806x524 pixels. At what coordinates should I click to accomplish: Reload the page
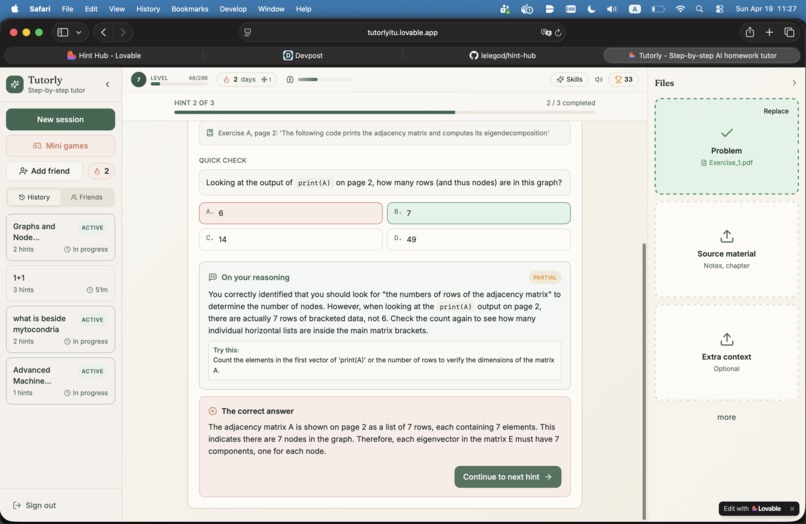point(558,32)
